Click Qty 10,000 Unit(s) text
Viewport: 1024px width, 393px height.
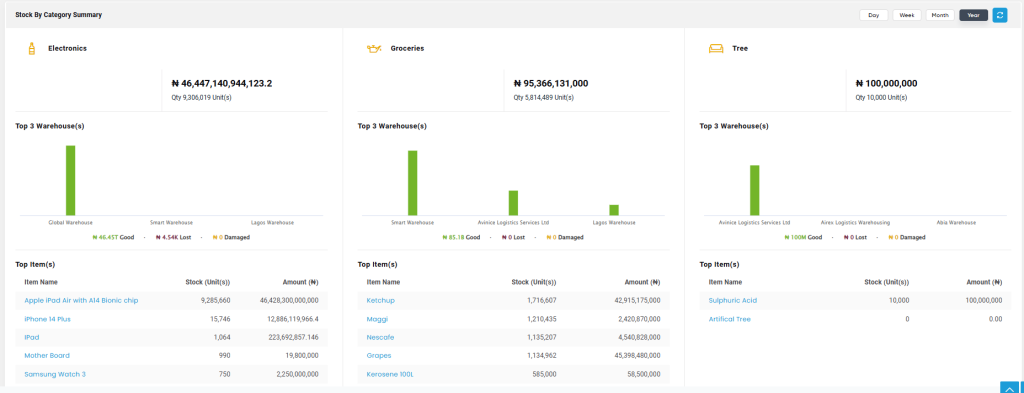point(881,98)
